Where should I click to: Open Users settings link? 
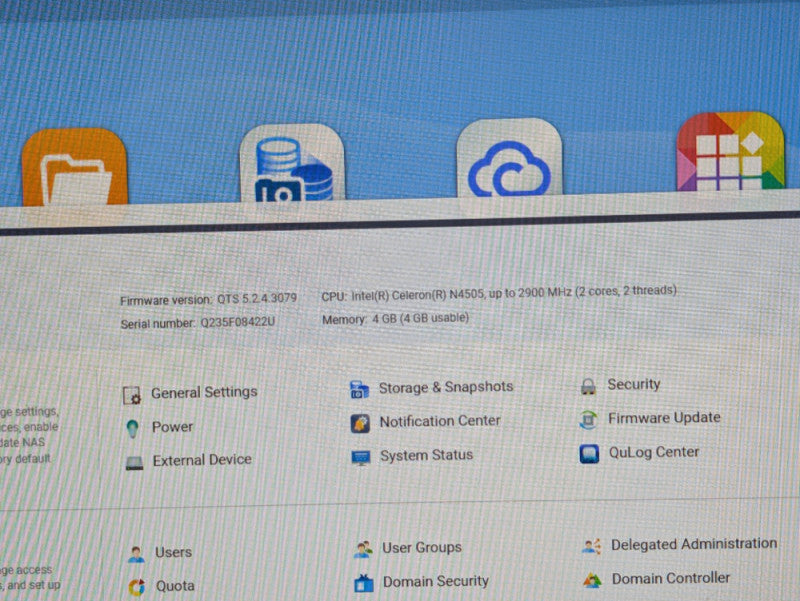173,552
